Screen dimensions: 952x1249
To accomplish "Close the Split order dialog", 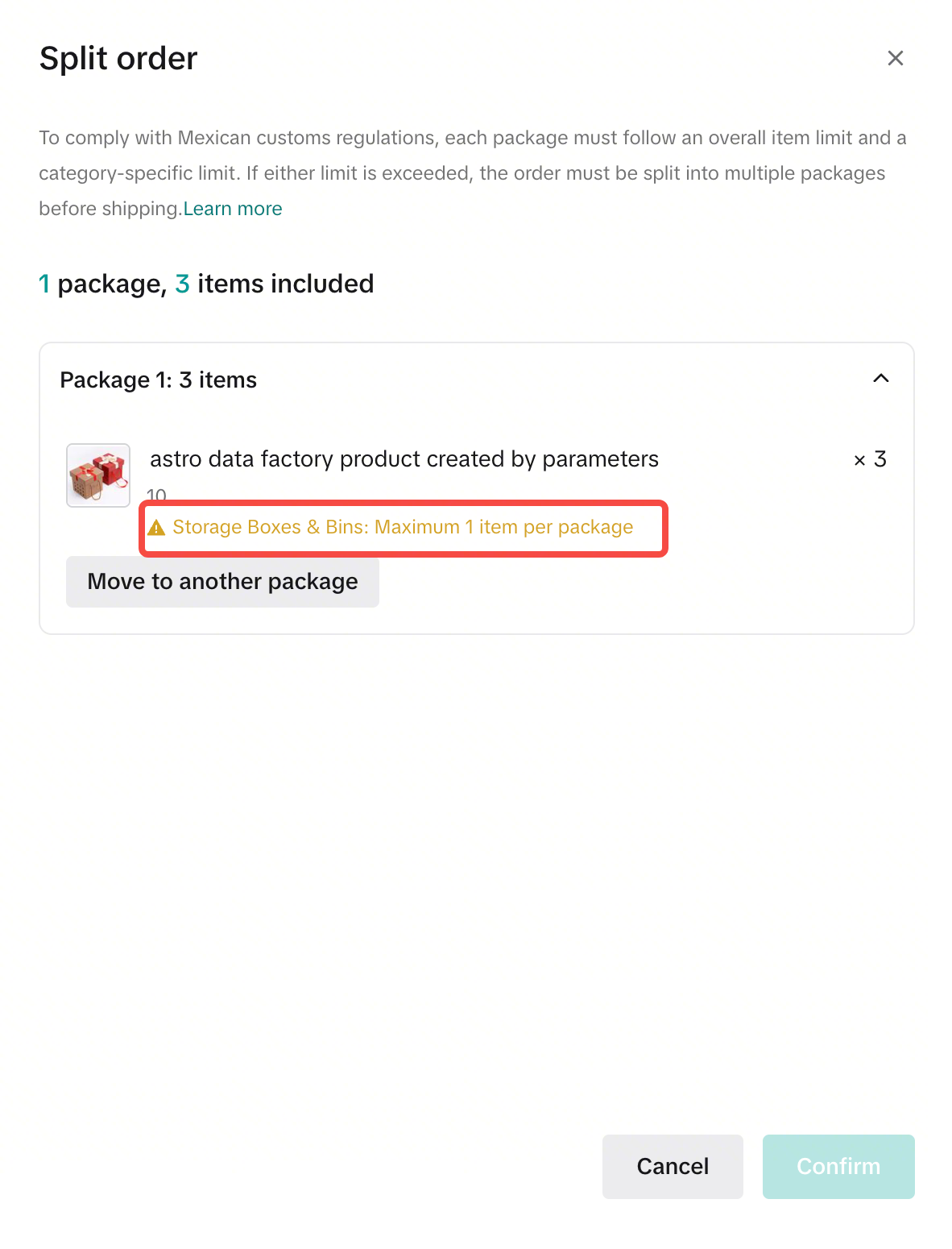I will [895, 58].
